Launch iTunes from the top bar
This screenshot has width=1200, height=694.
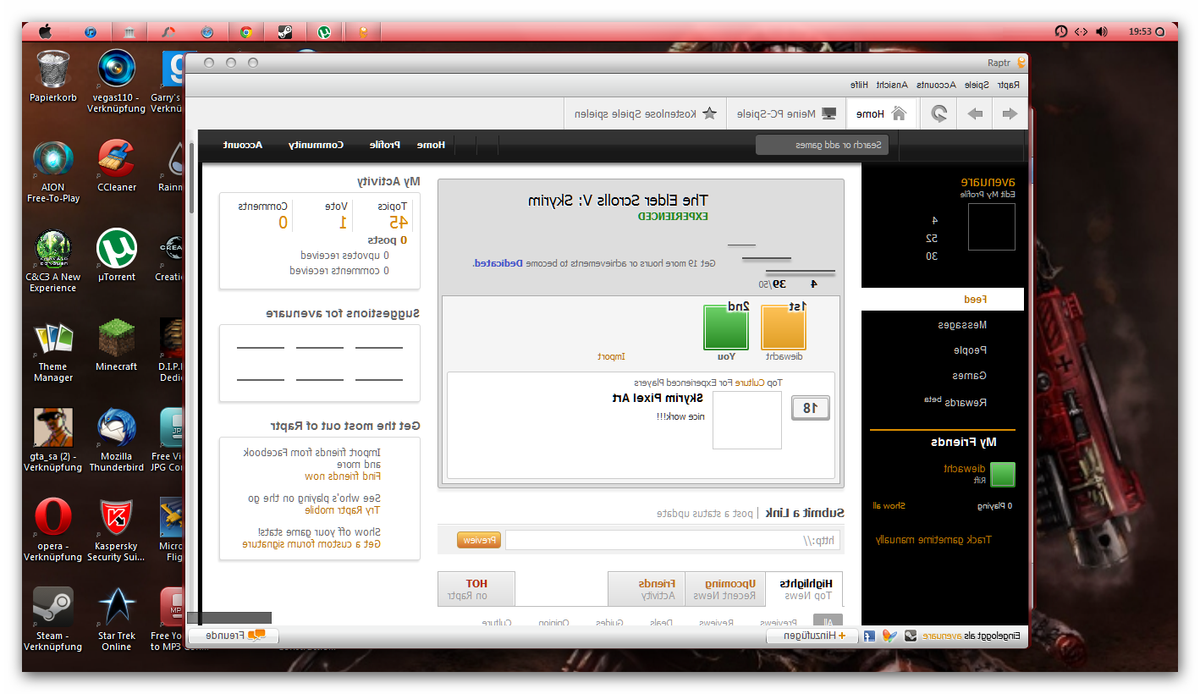click(x=91, y=31)
